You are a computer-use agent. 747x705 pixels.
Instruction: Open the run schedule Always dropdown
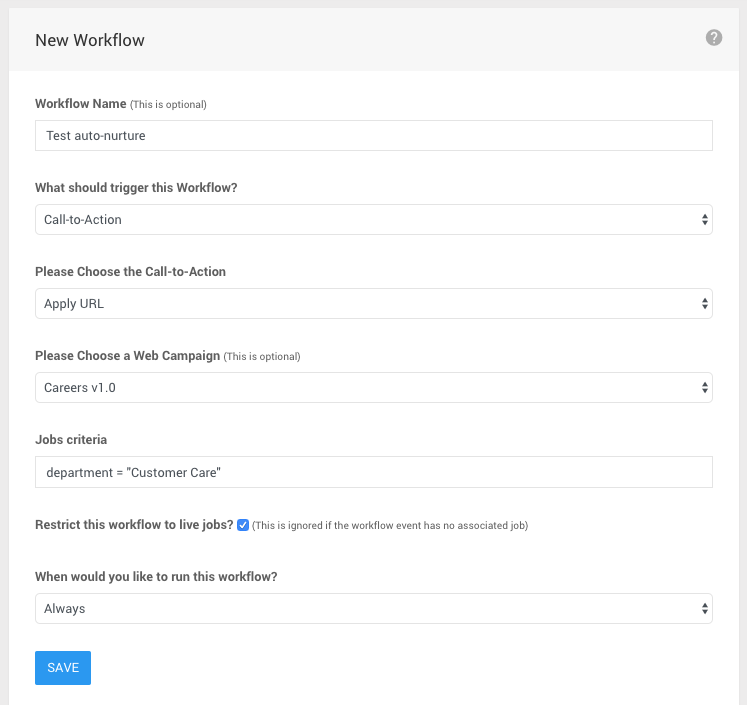click(x=374, y=608)
